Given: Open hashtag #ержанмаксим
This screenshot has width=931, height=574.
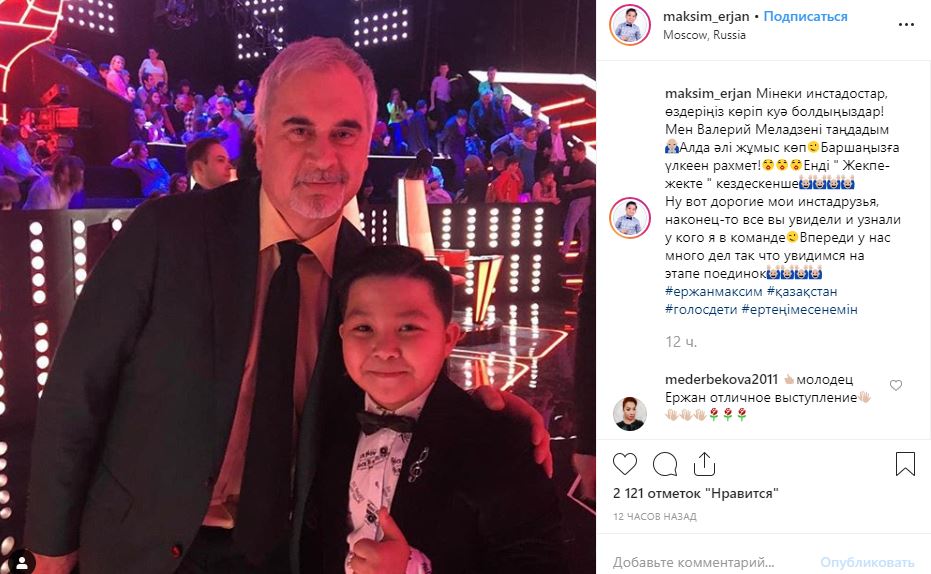Looking at the screenshot, I should [x=713, y=291].
